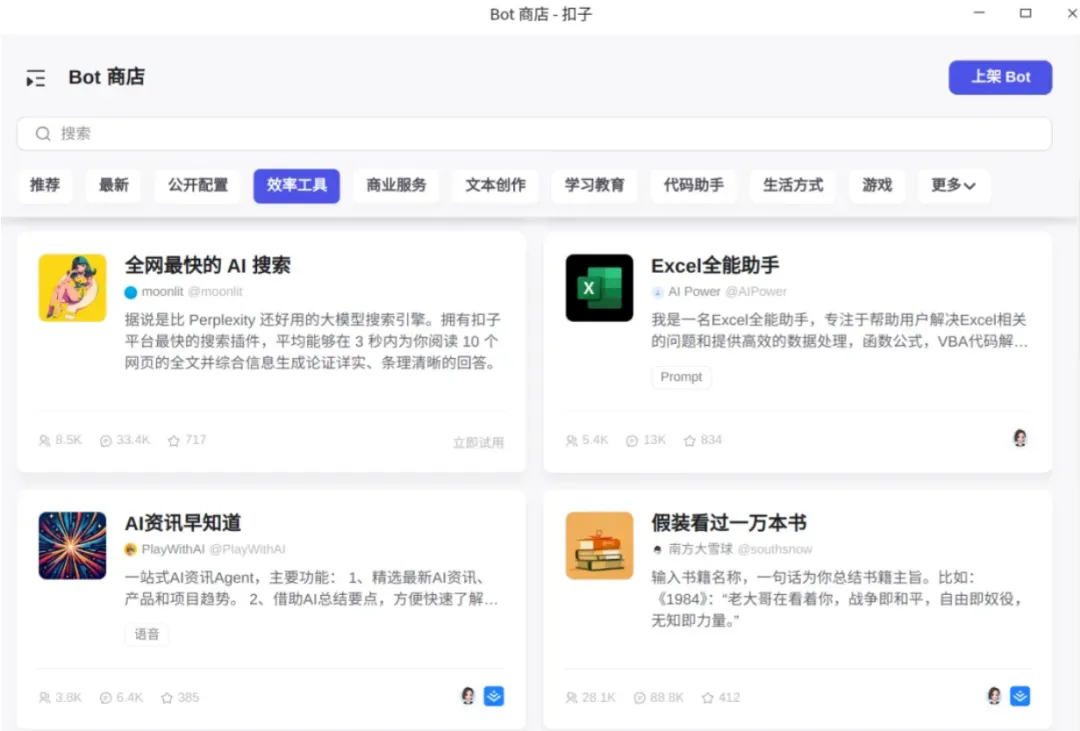
Task: Click the avatar badge on AI资讯早知道 card
Action: pyautogui.click(x=468, y=696)
